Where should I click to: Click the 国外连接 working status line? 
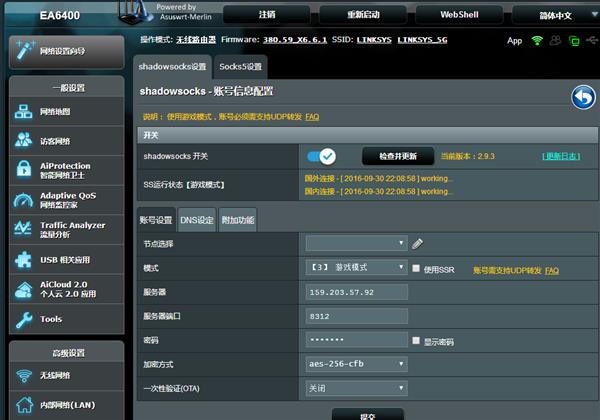[x=379, y=179]
